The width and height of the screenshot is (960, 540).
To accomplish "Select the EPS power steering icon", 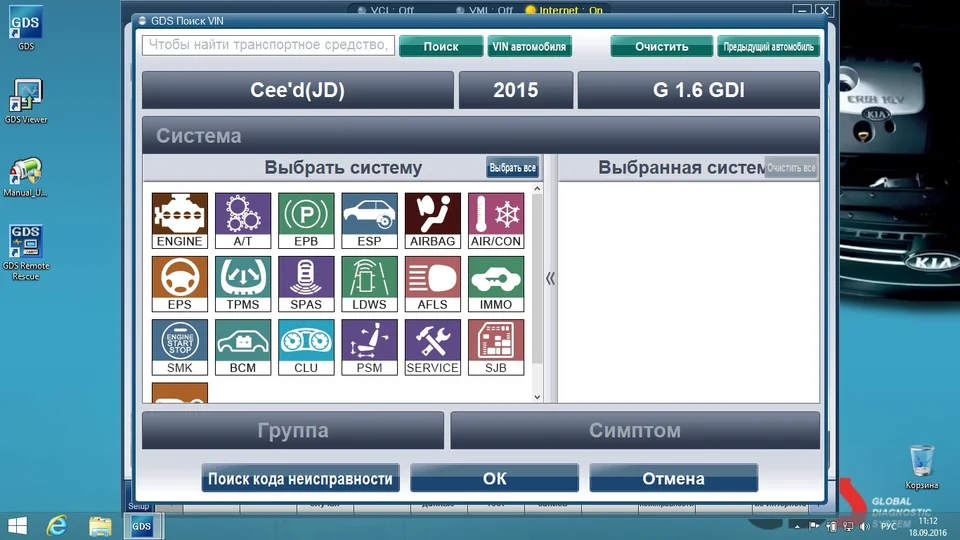I will click(179, 283).
